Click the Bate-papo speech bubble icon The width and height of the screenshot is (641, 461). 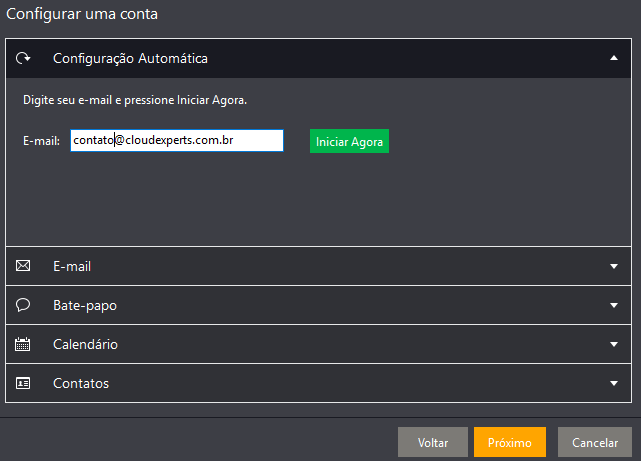pos(23,305)
